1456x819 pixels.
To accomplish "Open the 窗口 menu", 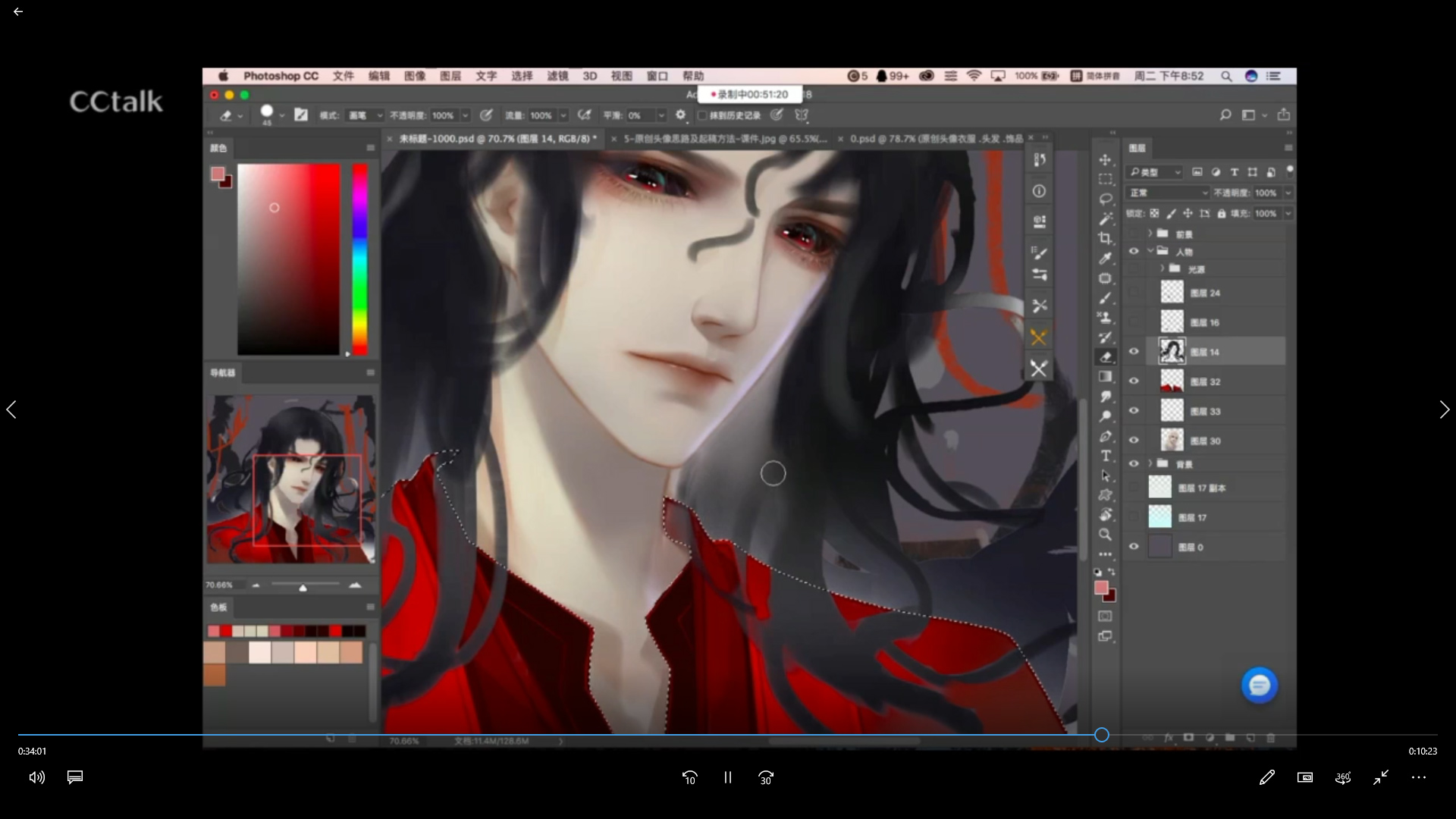I will click(657, 76).
